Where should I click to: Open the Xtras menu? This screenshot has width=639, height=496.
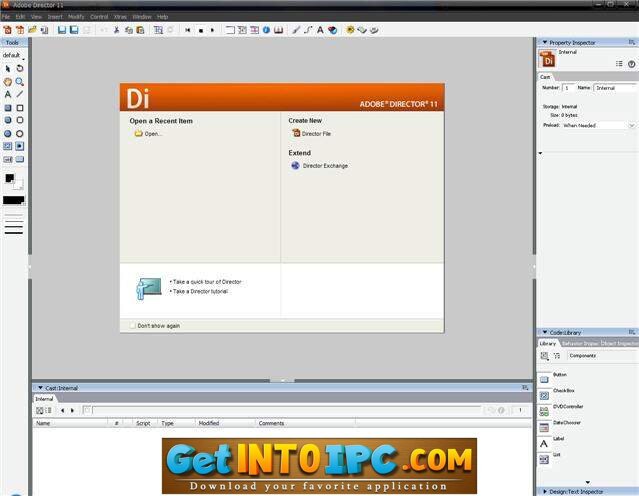pyautogui.click(x=120, y=17)
